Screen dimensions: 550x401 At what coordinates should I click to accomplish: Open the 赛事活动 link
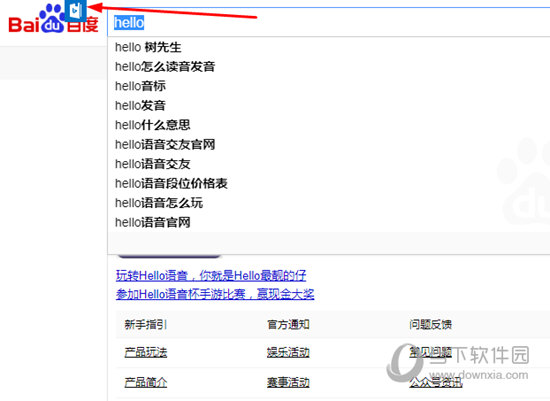pos(288,382)
